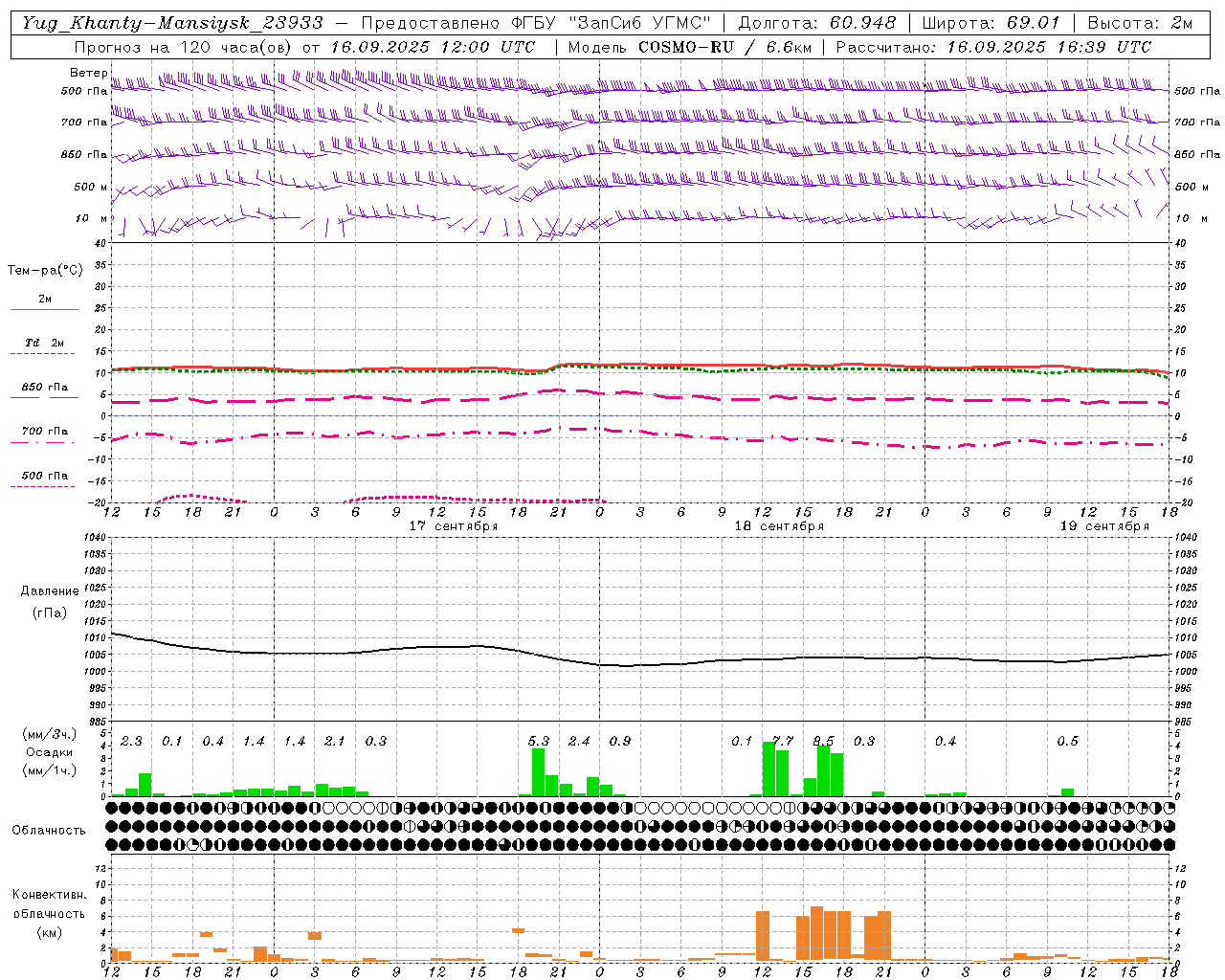This screenshot has height=980, width=1225.
Task: Click the station title Yug_Khanty-Mansiysk_23933
Action: click(172, 23)
